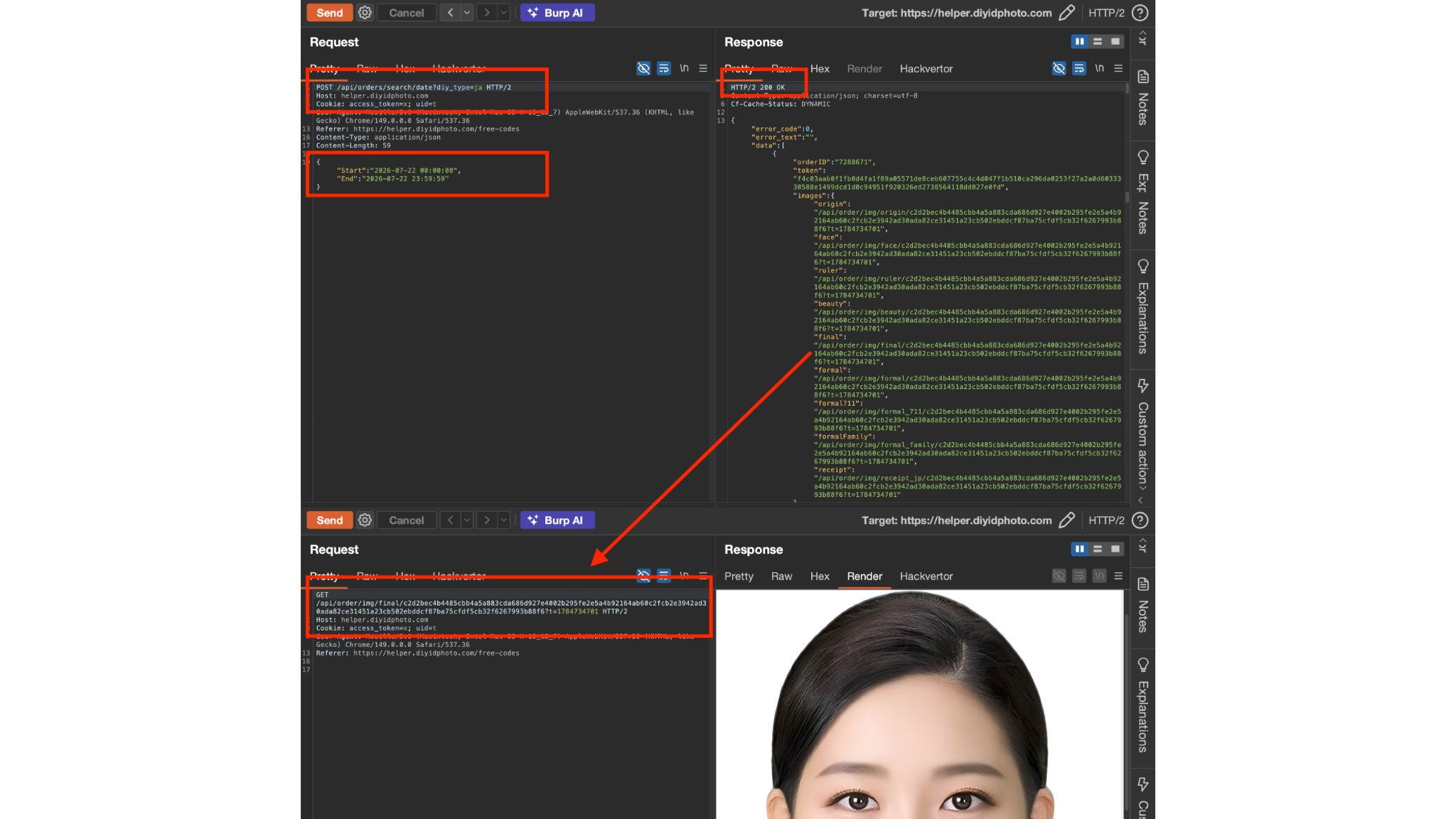The image size is (1456, 819).
Task: Toggle HTTP/2 protocol in lower panel
Action: point(1106,520)
